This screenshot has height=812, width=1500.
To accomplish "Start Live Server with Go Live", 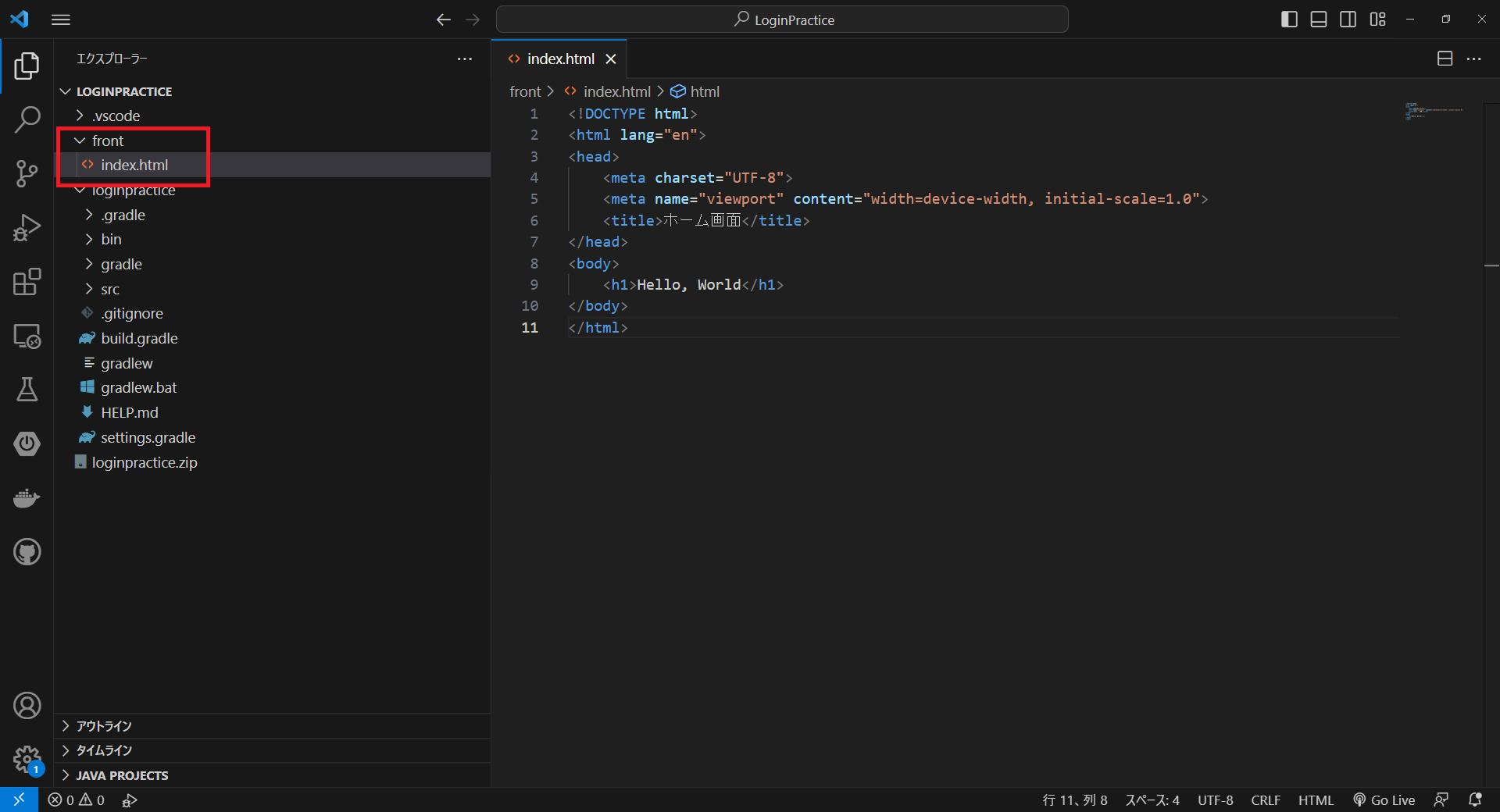I will tap(1384, 800).
